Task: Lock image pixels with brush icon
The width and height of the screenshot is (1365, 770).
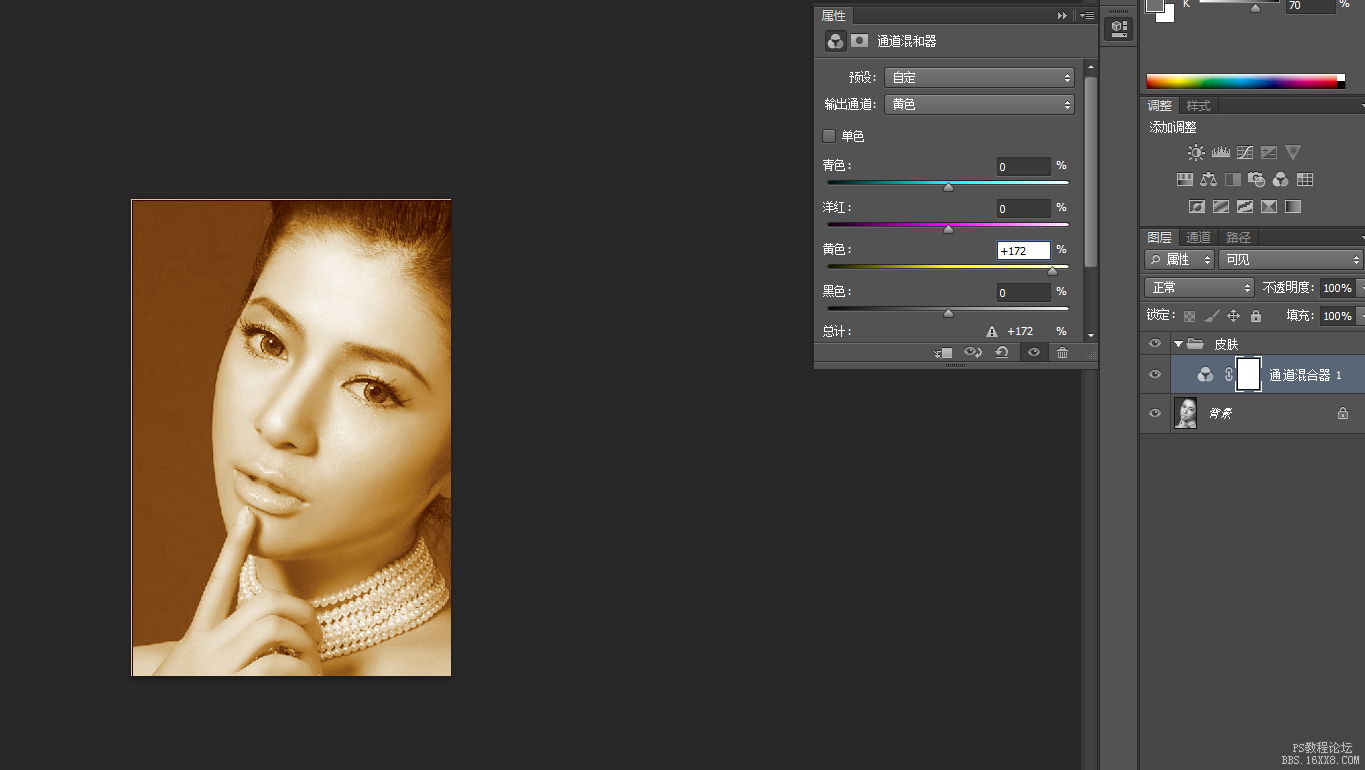Action: [x=1211, y=316]
